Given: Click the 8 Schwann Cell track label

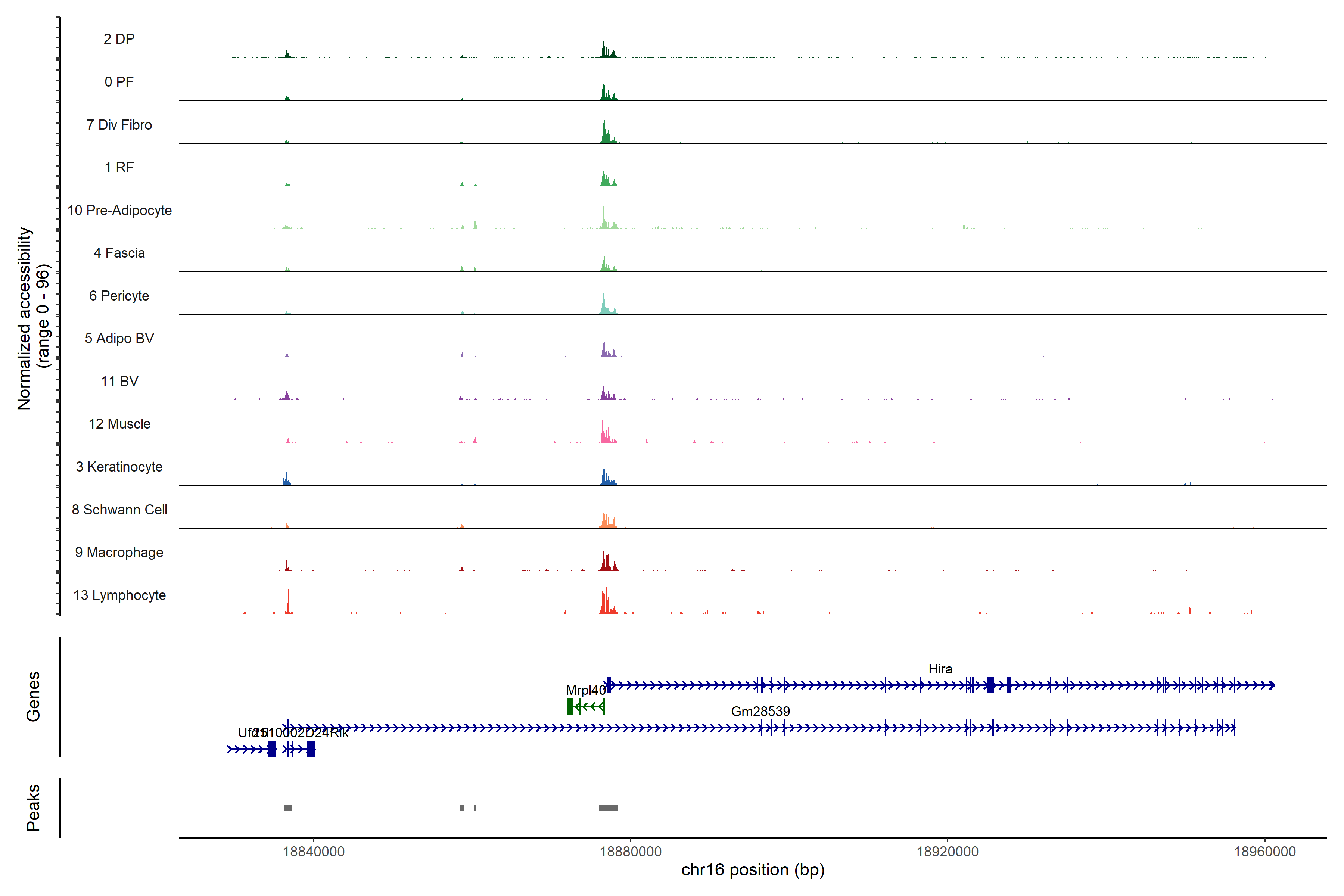Looking at the screenshot, I should point(119,510).
